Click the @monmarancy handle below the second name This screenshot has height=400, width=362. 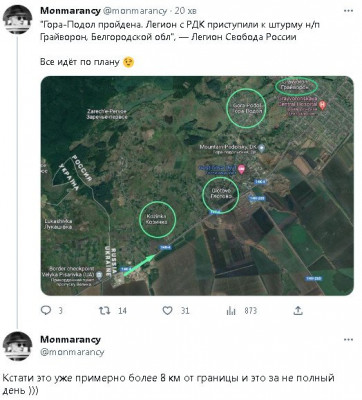tap(72, 352)
